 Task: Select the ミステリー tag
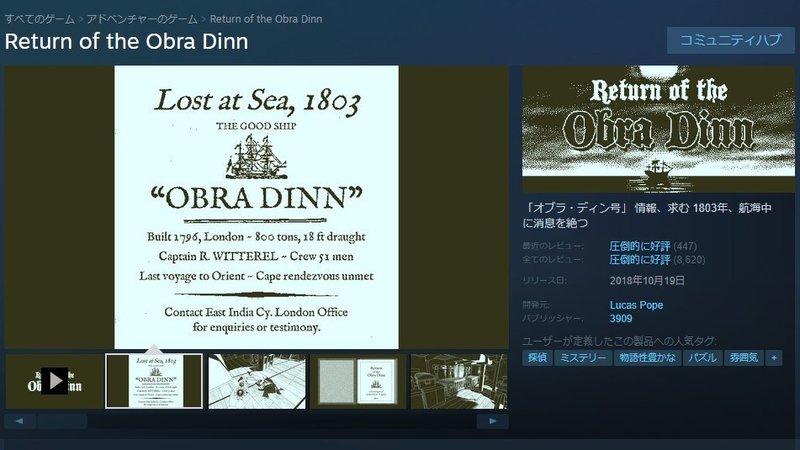tap(583, 358)
